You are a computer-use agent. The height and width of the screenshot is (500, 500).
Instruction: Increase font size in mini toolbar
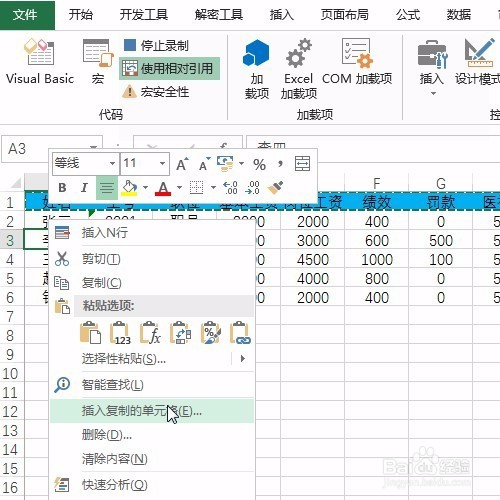coord(182,164)
